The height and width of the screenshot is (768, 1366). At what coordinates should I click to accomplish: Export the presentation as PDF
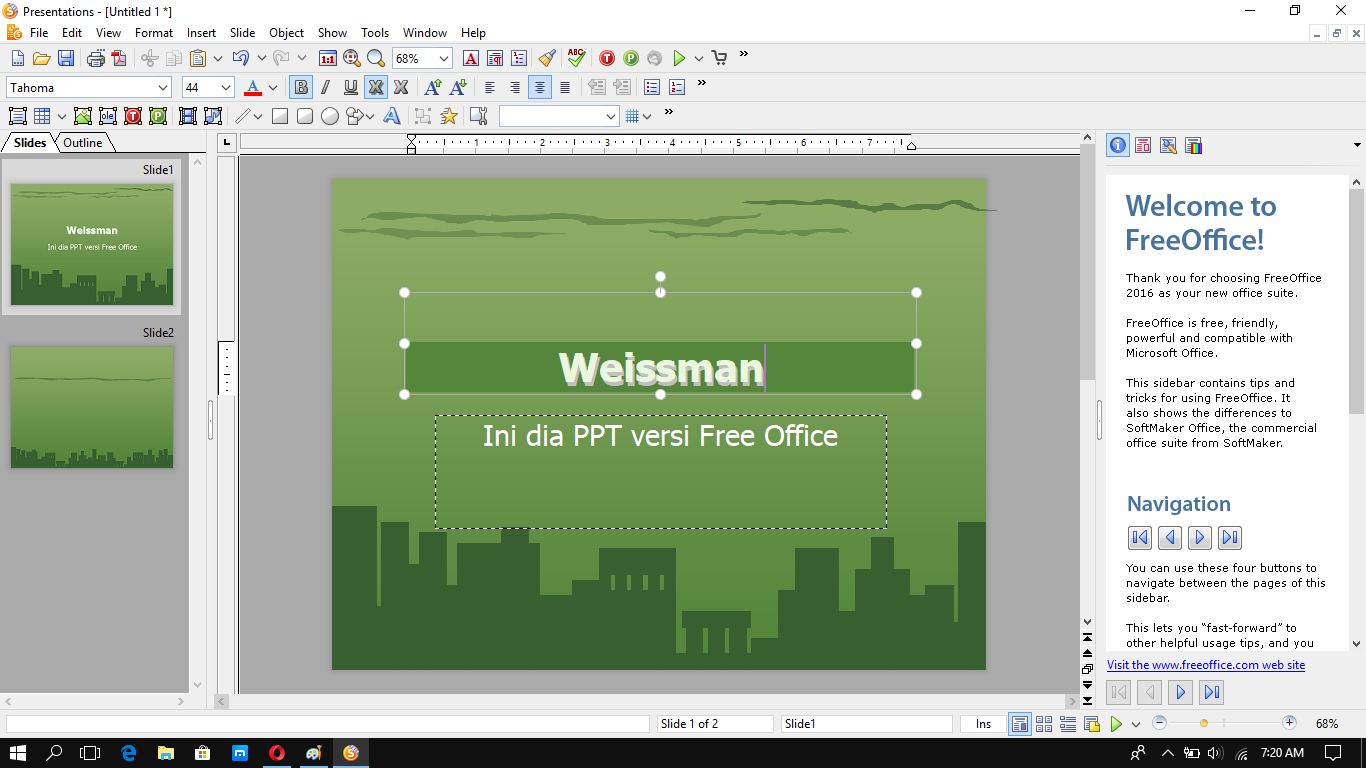(x=118, y=58)
